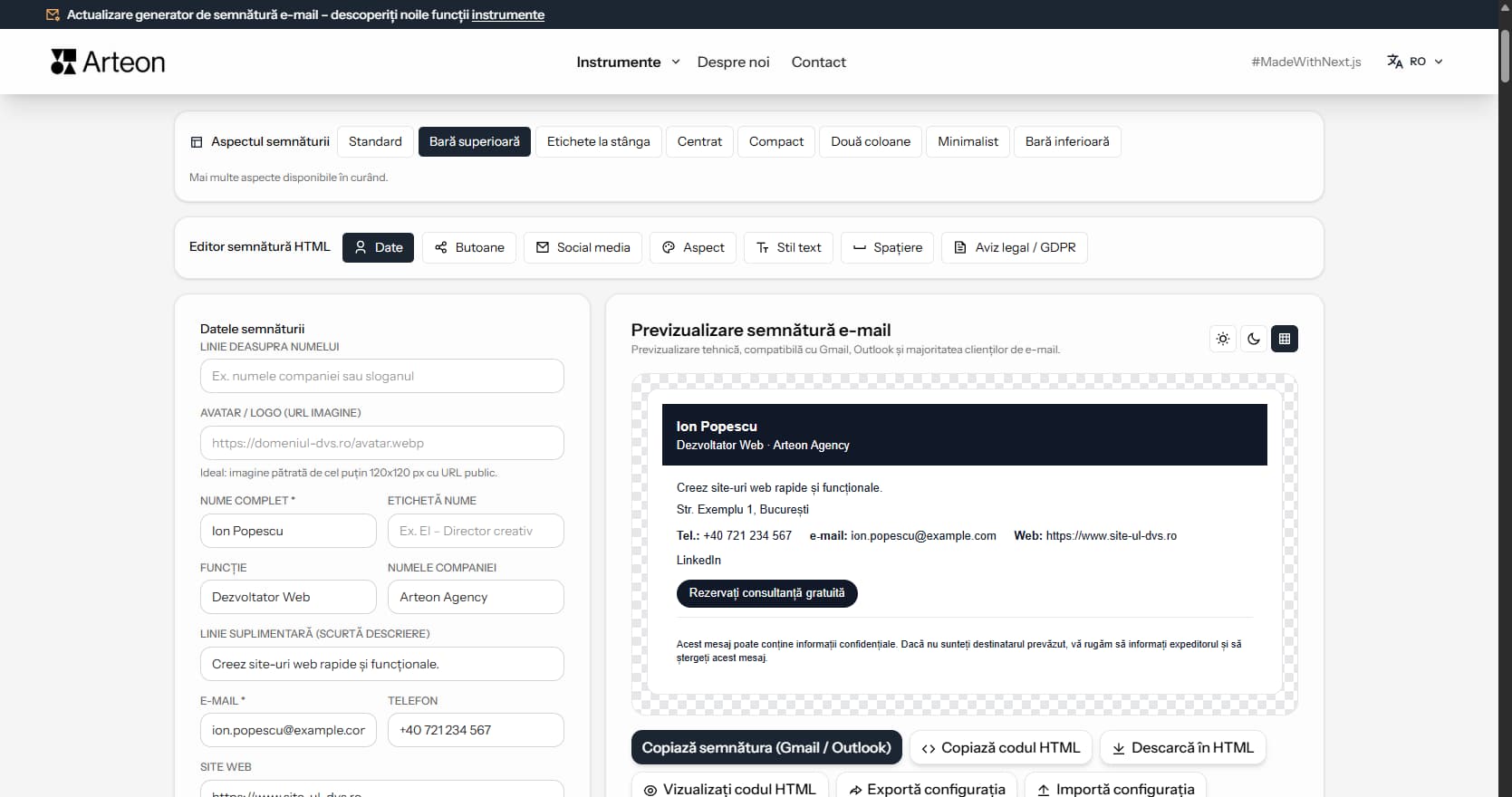Click the Ion Popescu name in preview
This screenshot has height=797, width=1512.
[717, 426]
